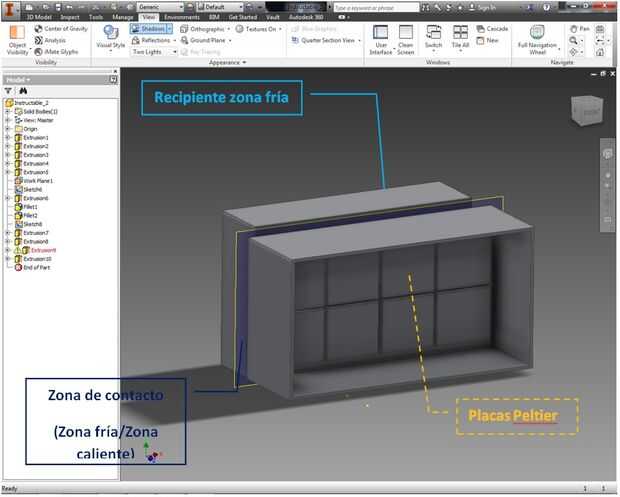620x497 pixels.
Task: Open the Inventor application menu button
Action: (10, 10)
